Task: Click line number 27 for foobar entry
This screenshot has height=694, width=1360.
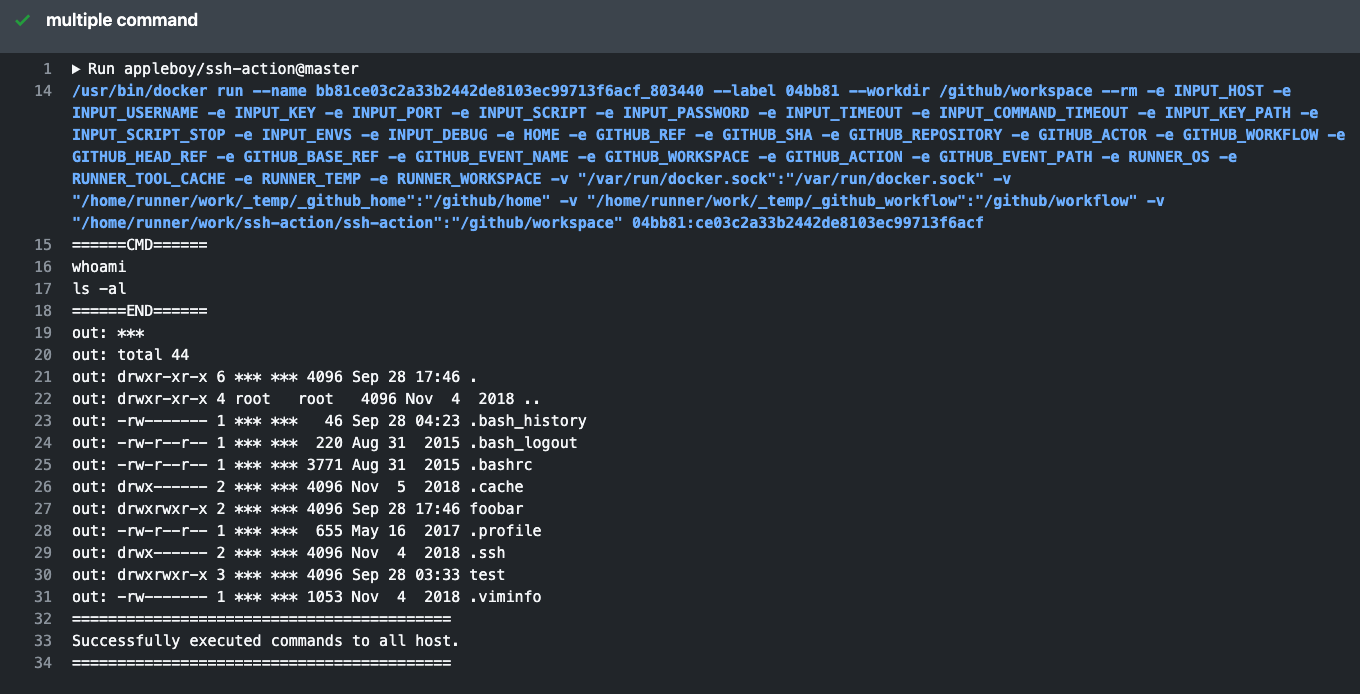Action: (x=43, y=509)
